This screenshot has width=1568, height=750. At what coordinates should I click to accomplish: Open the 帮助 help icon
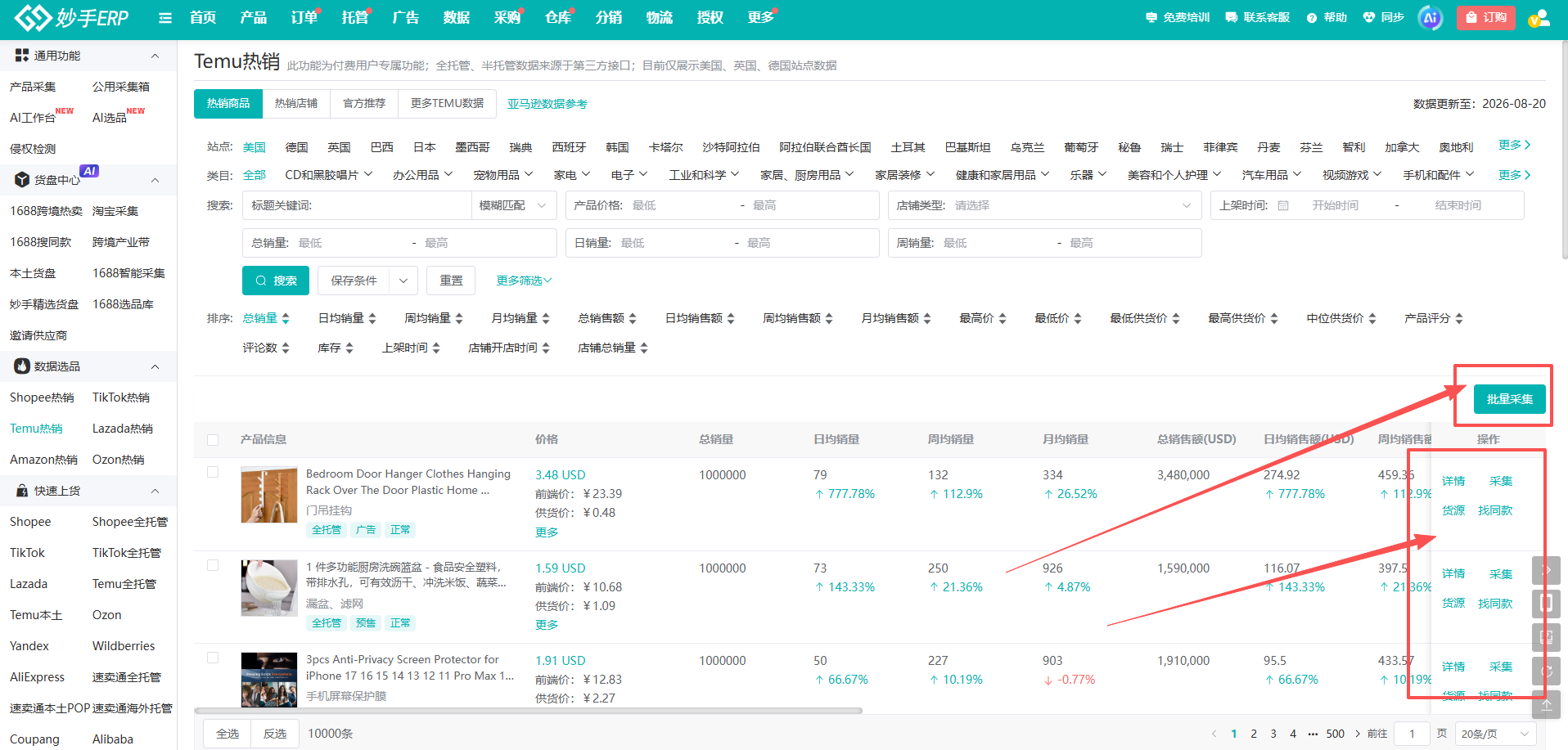(x=1327, y=17)
